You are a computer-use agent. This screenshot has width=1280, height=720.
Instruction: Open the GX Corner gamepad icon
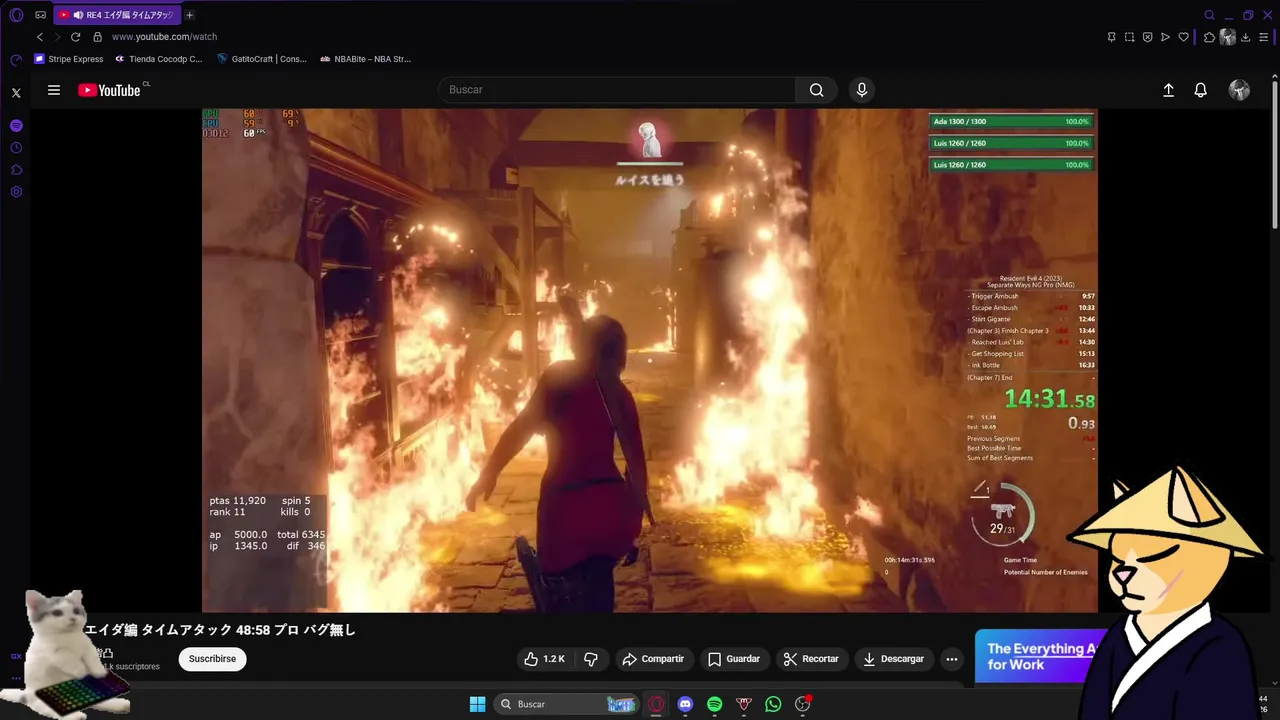pyautogui.click(x=41, y=15)
